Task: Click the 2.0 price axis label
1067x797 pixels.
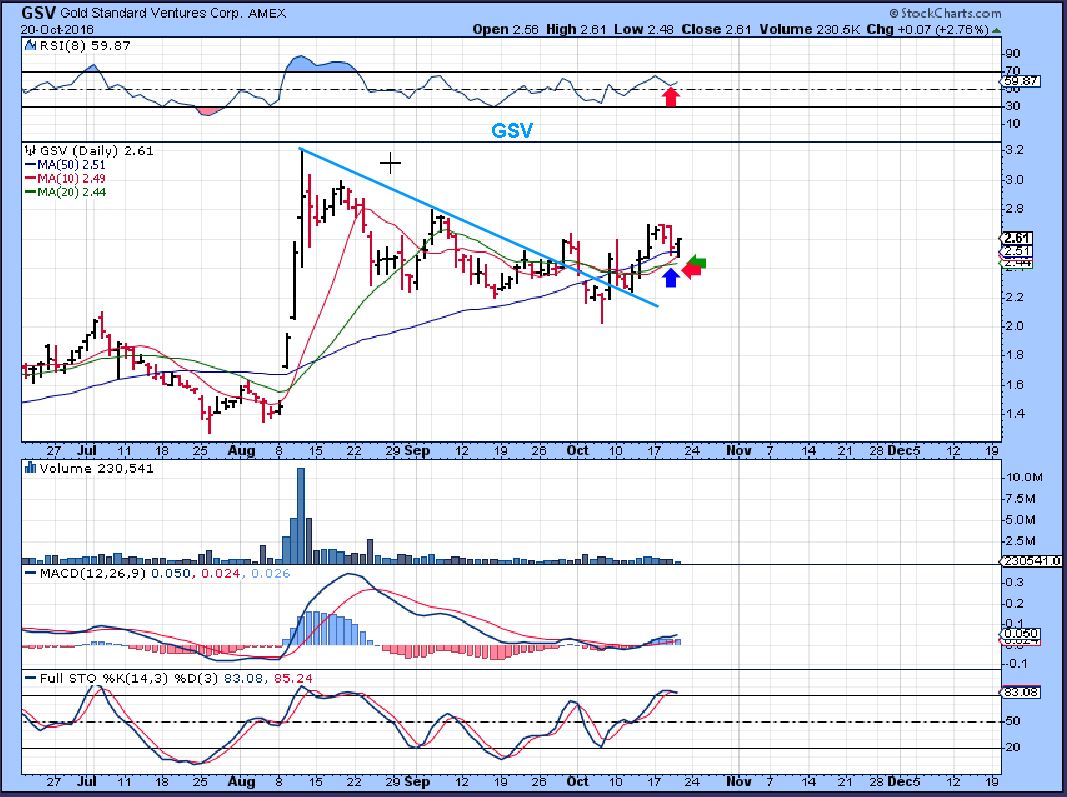Action: click(1014, 325)
